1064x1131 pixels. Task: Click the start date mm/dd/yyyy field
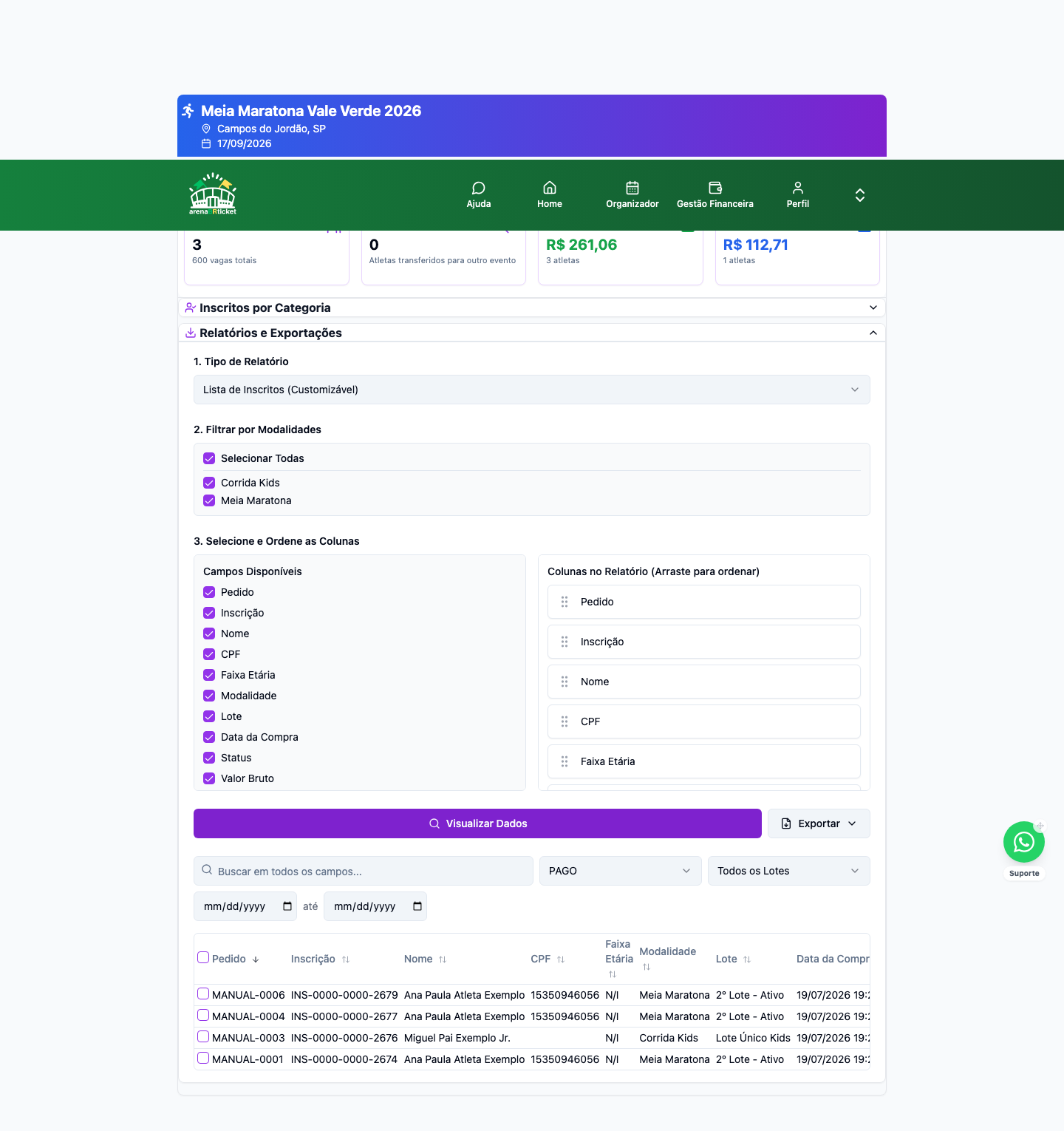(x=245, y=906)
